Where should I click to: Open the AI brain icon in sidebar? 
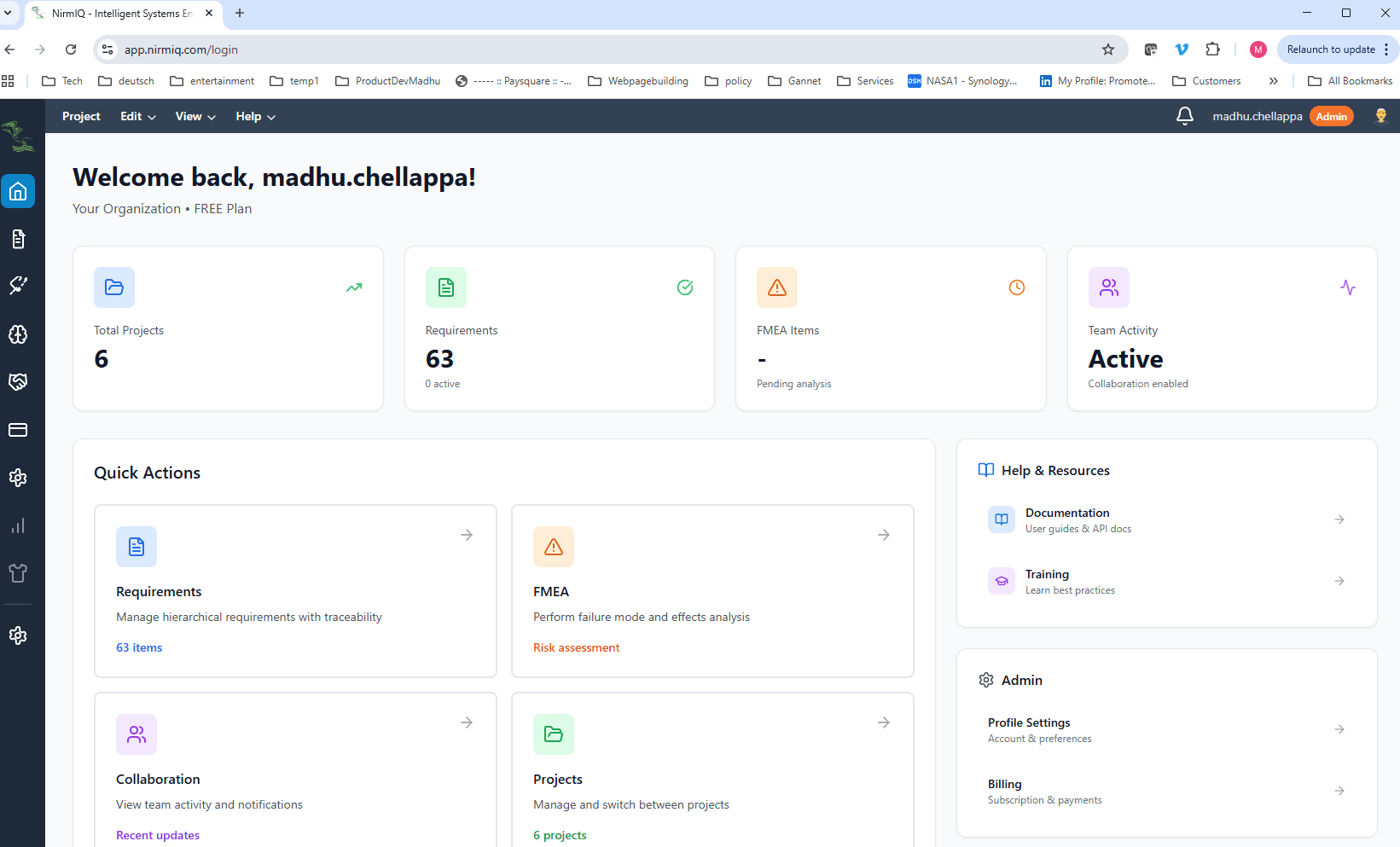(x=18, y=334)
